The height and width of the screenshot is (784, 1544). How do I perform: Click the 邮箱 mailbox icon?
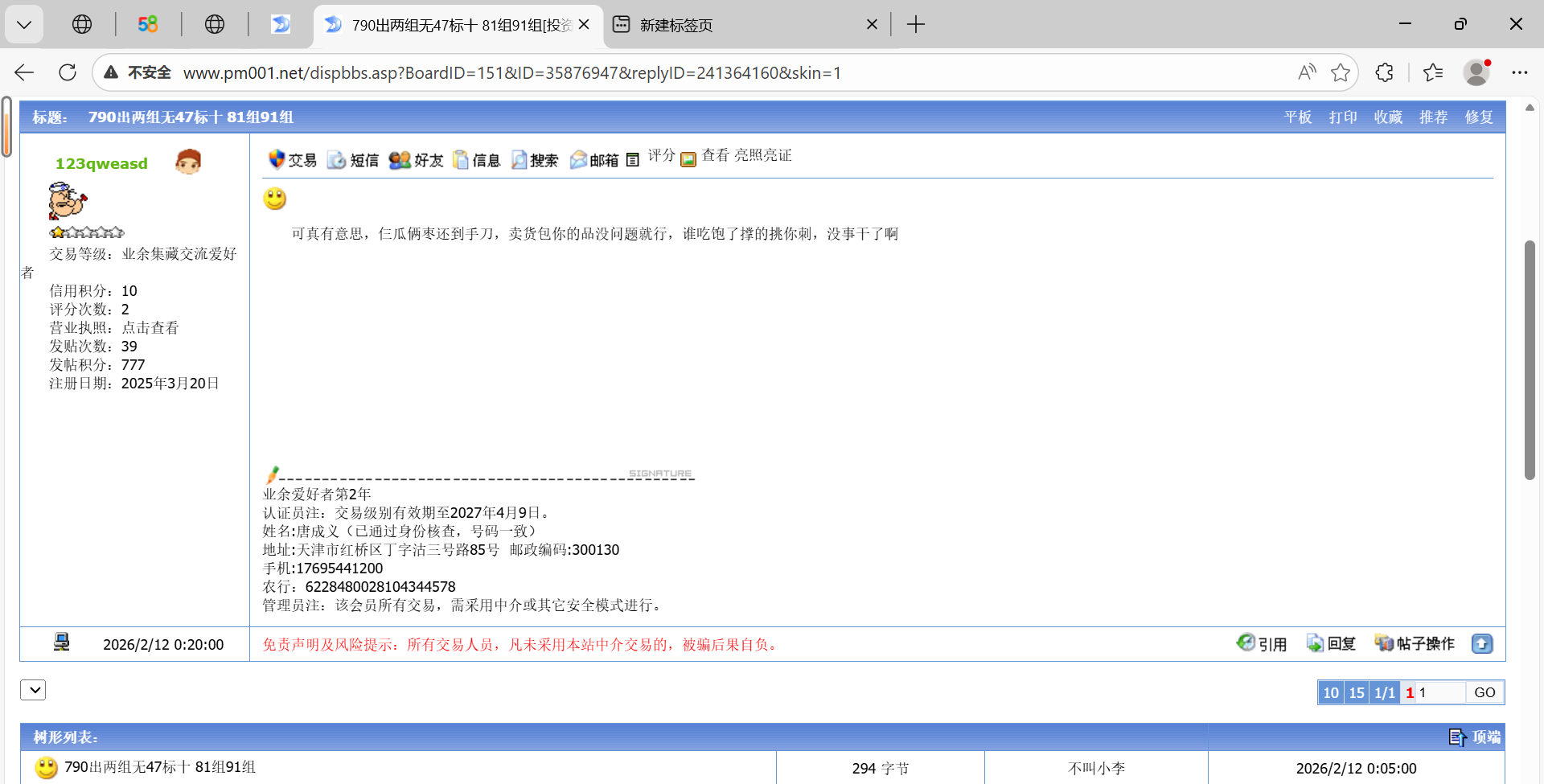click(578, 160)
